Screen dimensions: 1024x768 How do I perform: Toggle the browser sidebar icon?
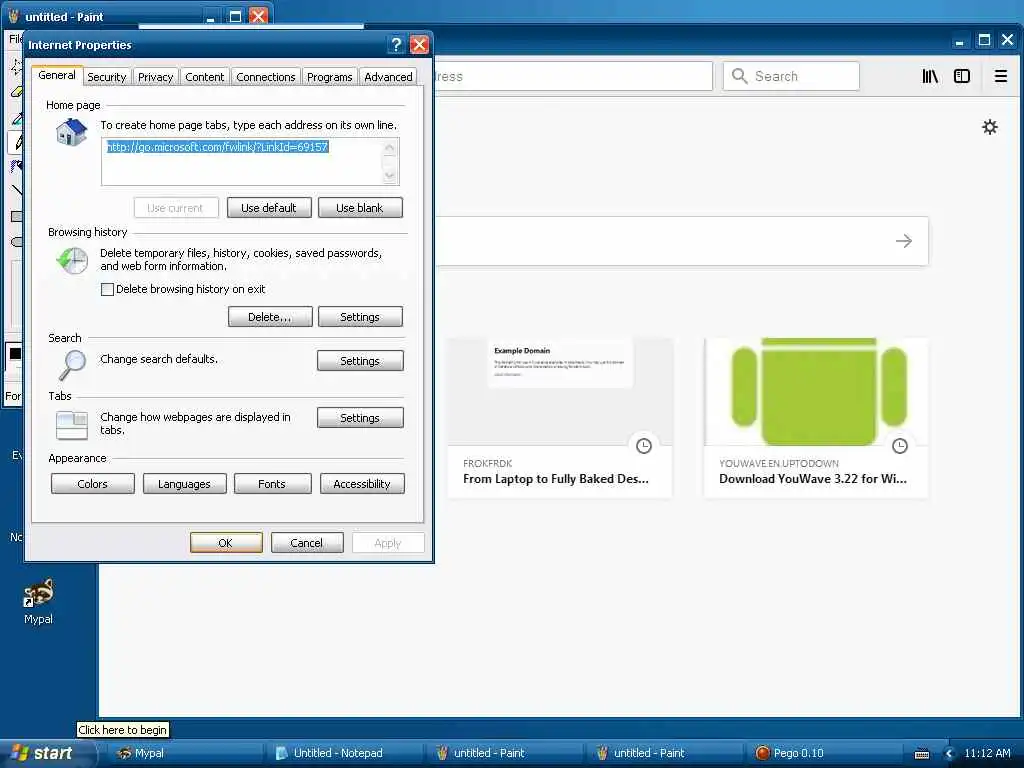coord(962,76)
